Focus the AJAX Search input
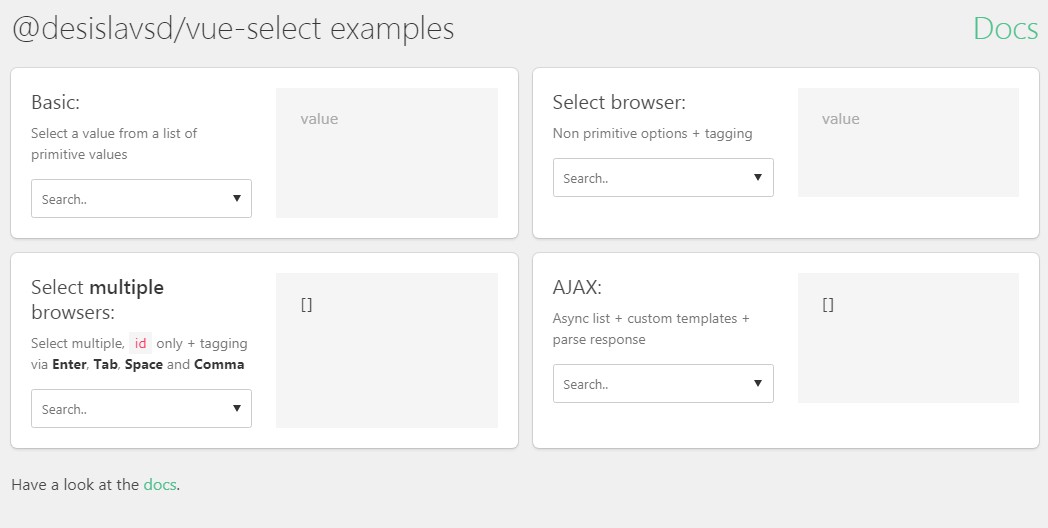1048x528 pixels. point(650,384)
